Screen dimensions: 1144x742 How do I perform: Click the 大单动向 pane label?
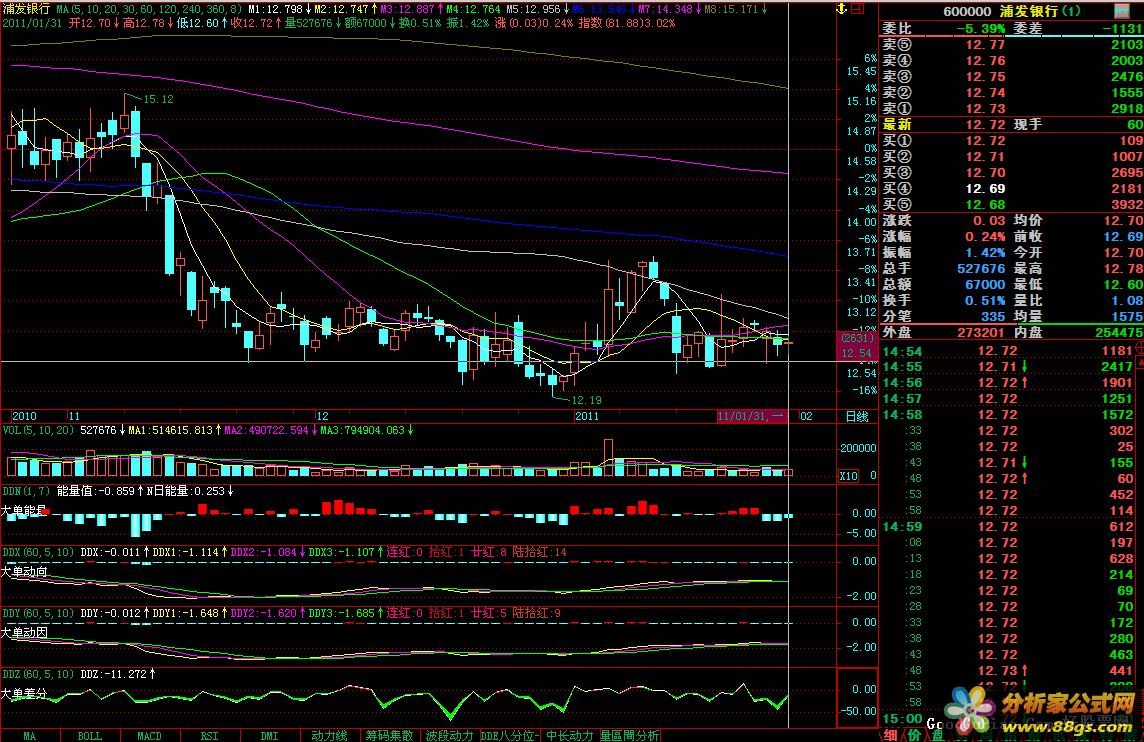(24, 571)
